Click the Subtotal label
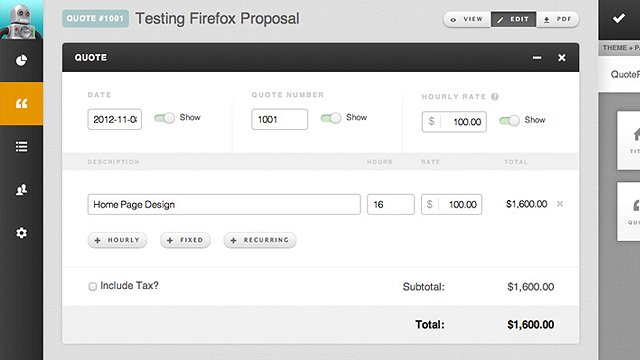640x360 pixels. (x=424, y=287)
